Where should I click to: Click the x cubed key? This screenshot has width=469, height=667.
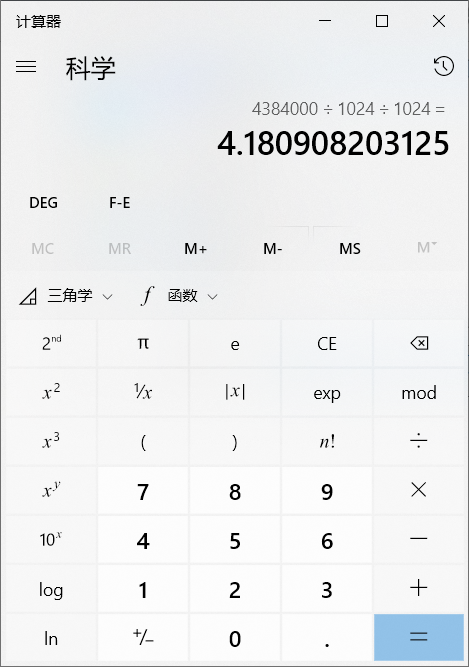coord(51,441)
